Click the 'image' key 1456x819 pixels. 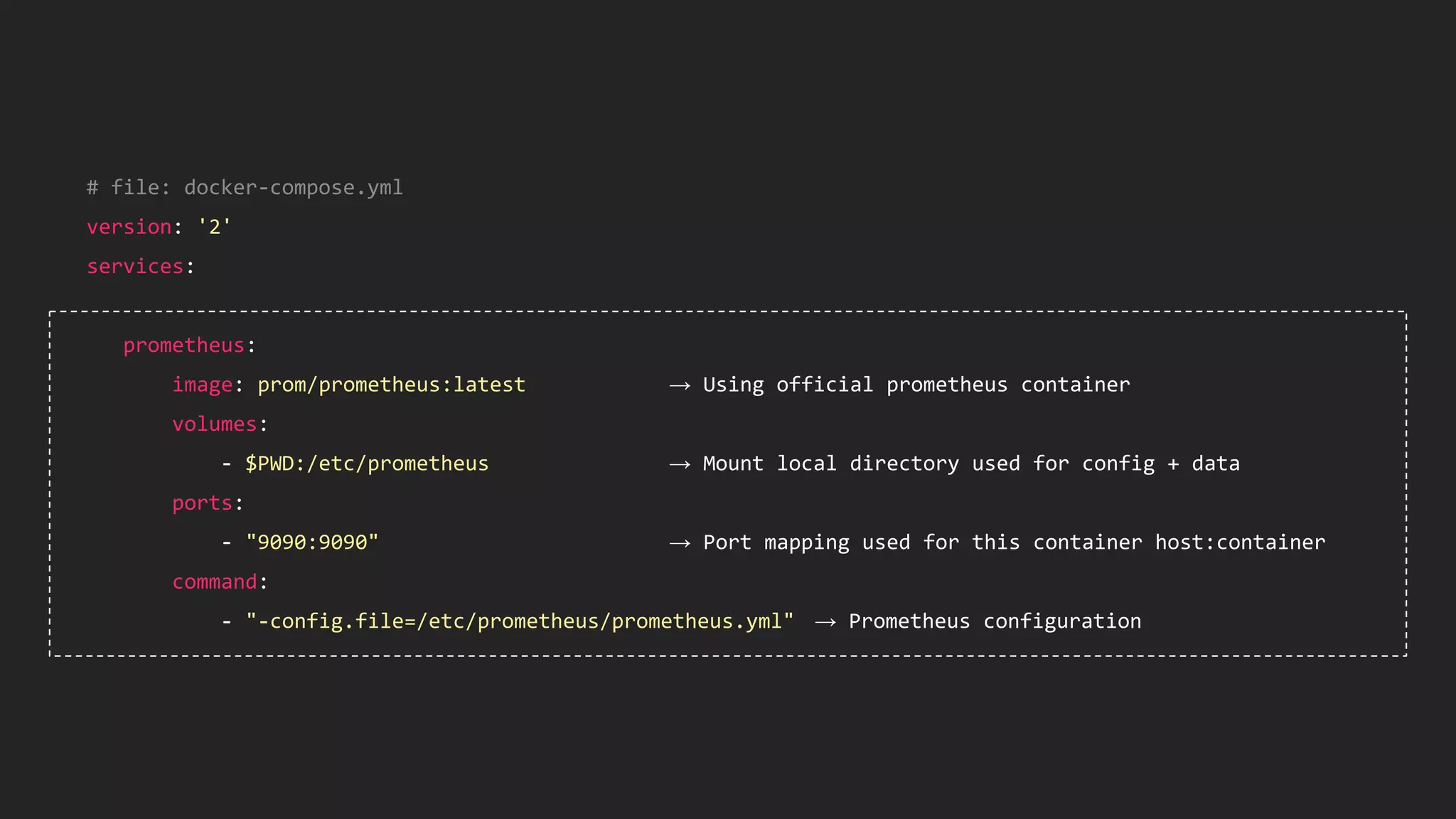click(x=203, y=385)
